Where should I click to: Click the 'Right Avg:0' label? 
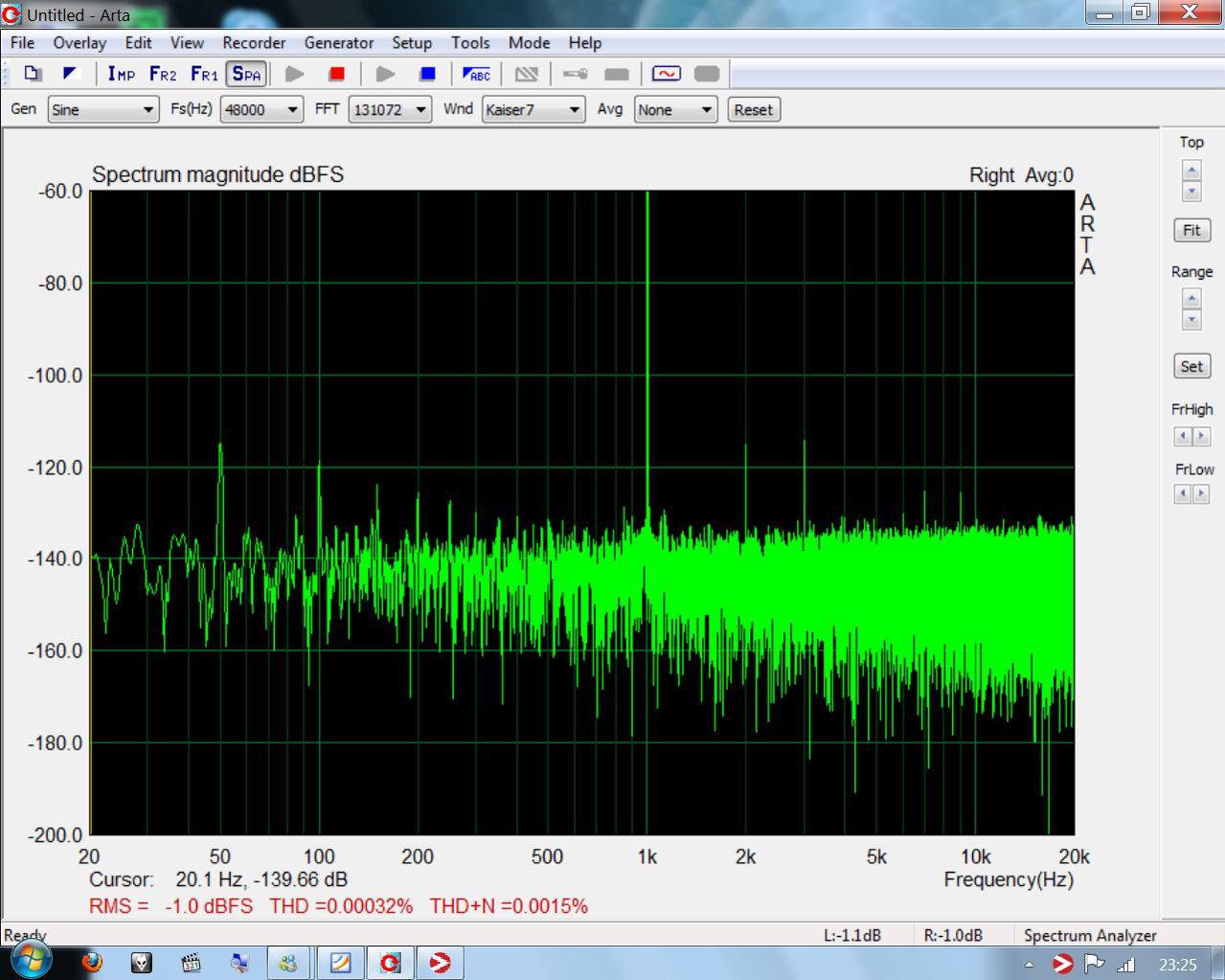(1021, 175)
